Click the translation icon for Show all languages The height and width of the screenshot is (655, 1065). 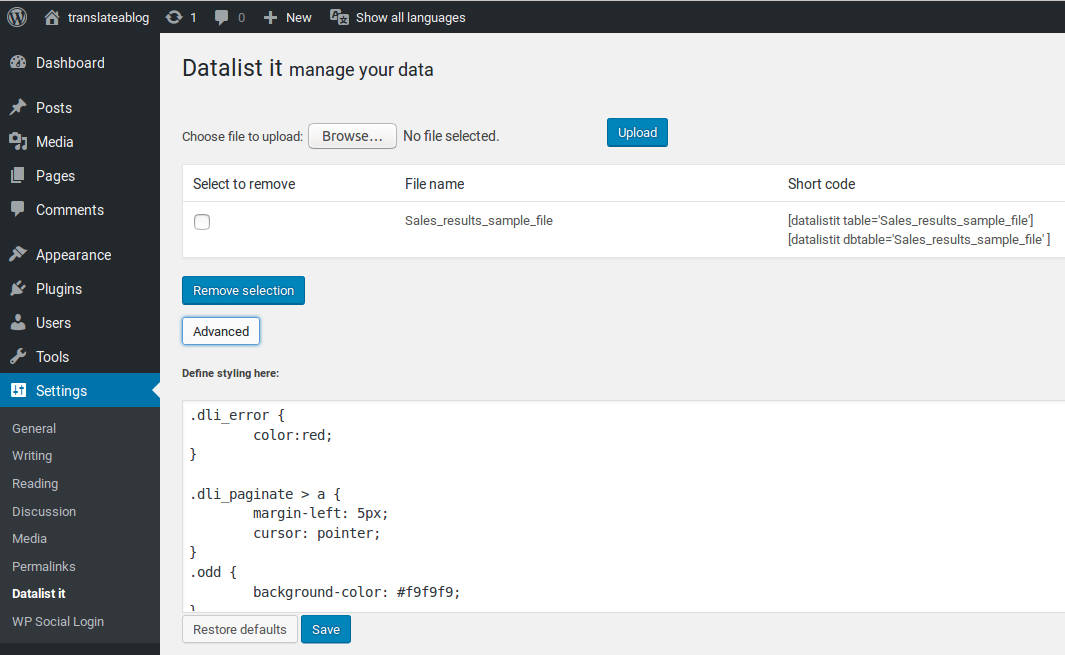click(339, 17)
